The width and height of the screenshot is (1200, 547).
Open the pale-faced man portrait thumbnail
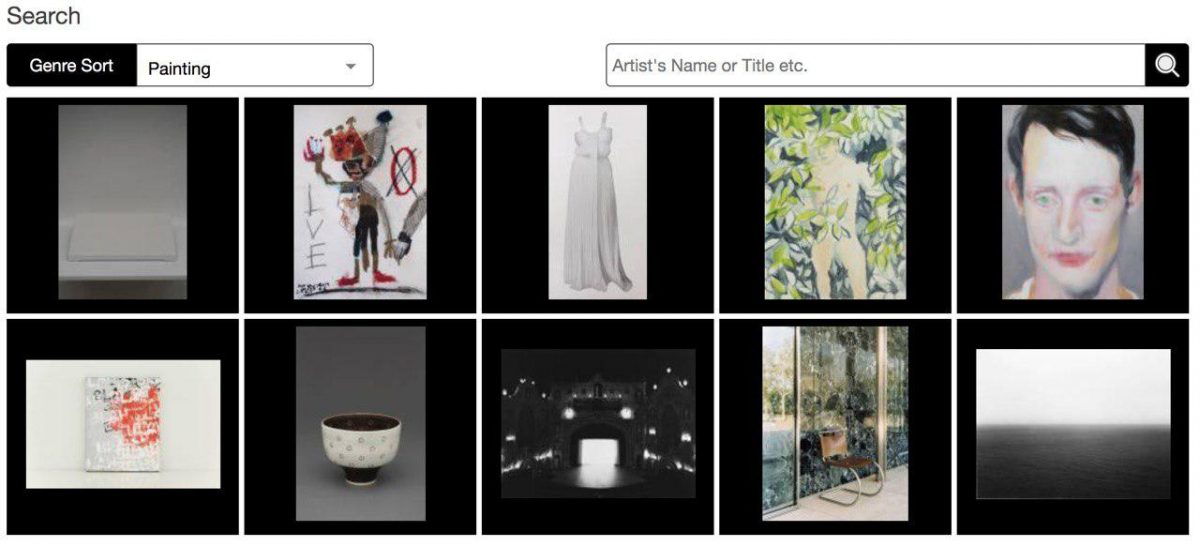[1073, 202]
